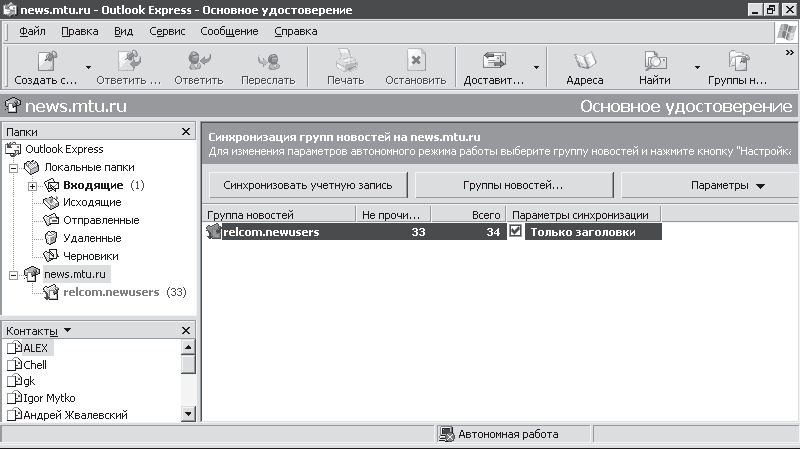The width and height of the screenshot is (800, 449).
Task: Select contact Андрей Жвалевский
Action: click(76, 415)
